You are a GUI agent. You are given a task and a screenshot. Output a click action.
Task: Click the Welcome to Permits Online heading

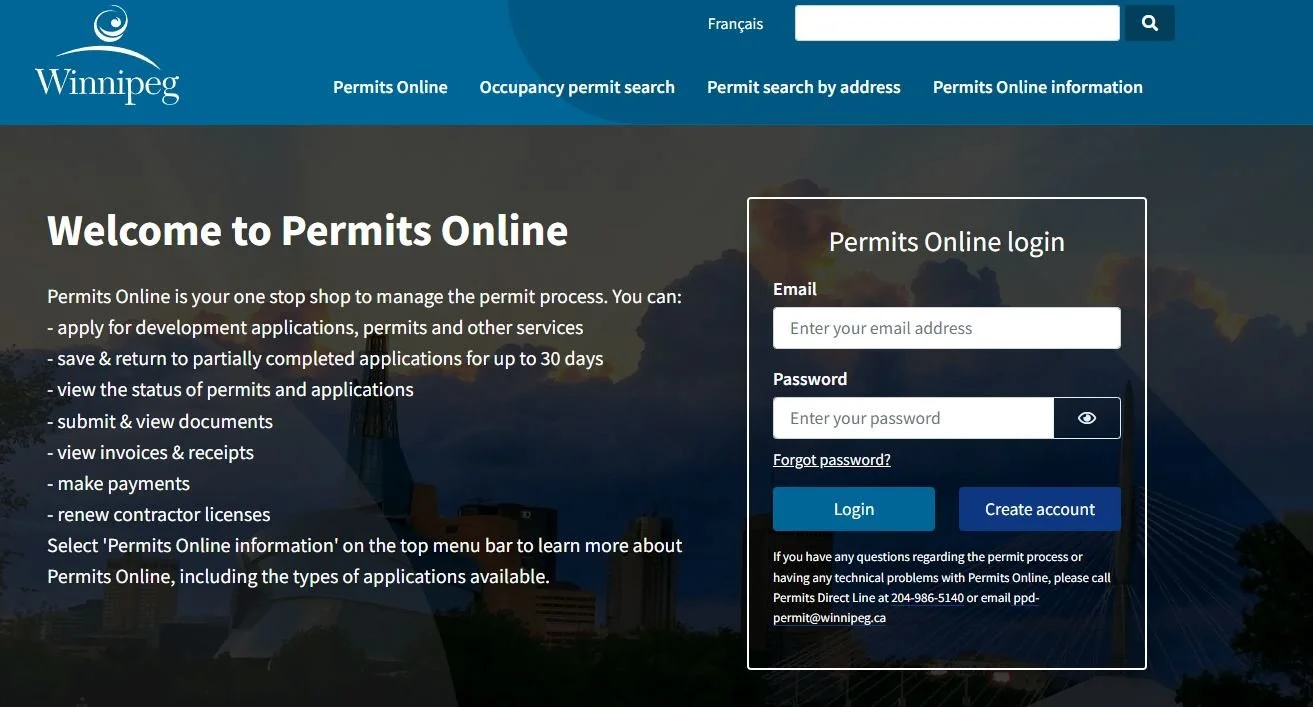tap(308, 230)
